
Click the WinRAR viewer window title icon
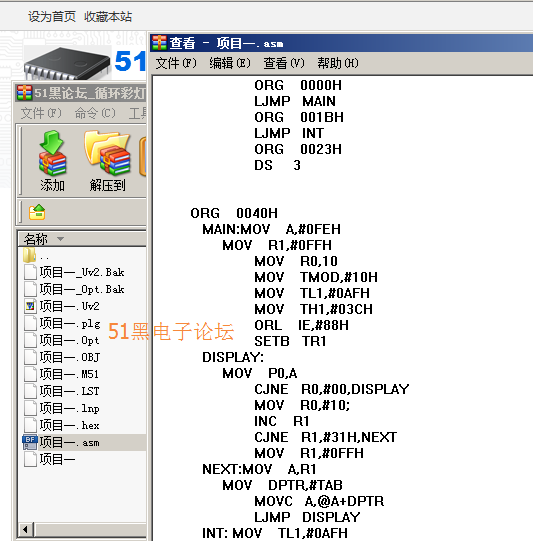click(159, 43)
